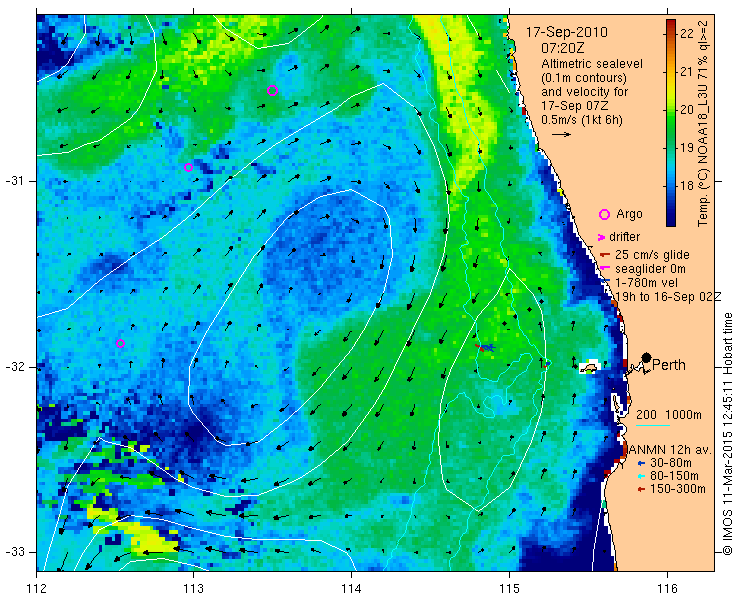The height and width of the screenshot is (600, 740).
Task: Click the colorbar tick label 20
Action: coord(687,110)
